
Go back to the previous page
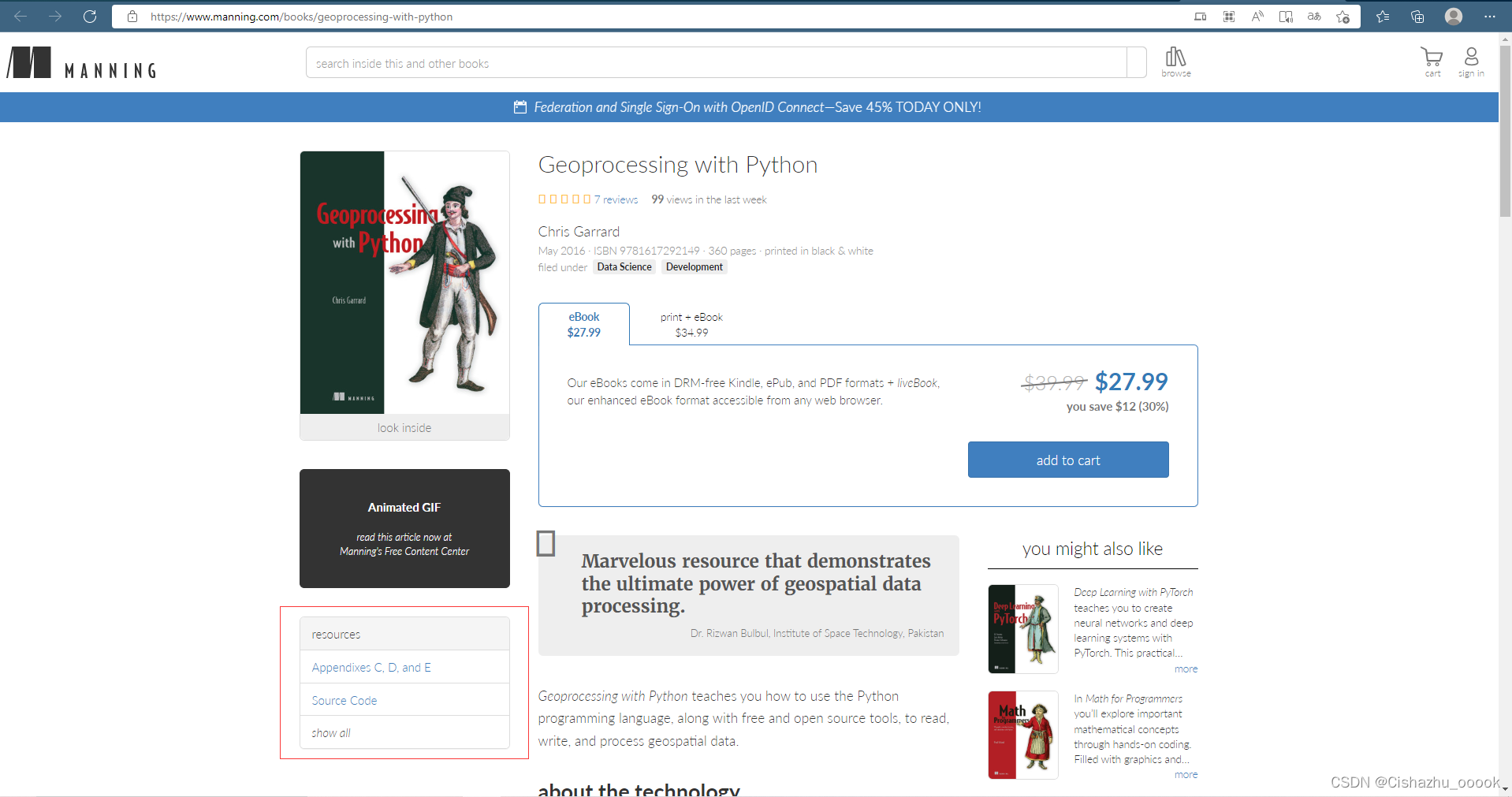click(21, 16)
